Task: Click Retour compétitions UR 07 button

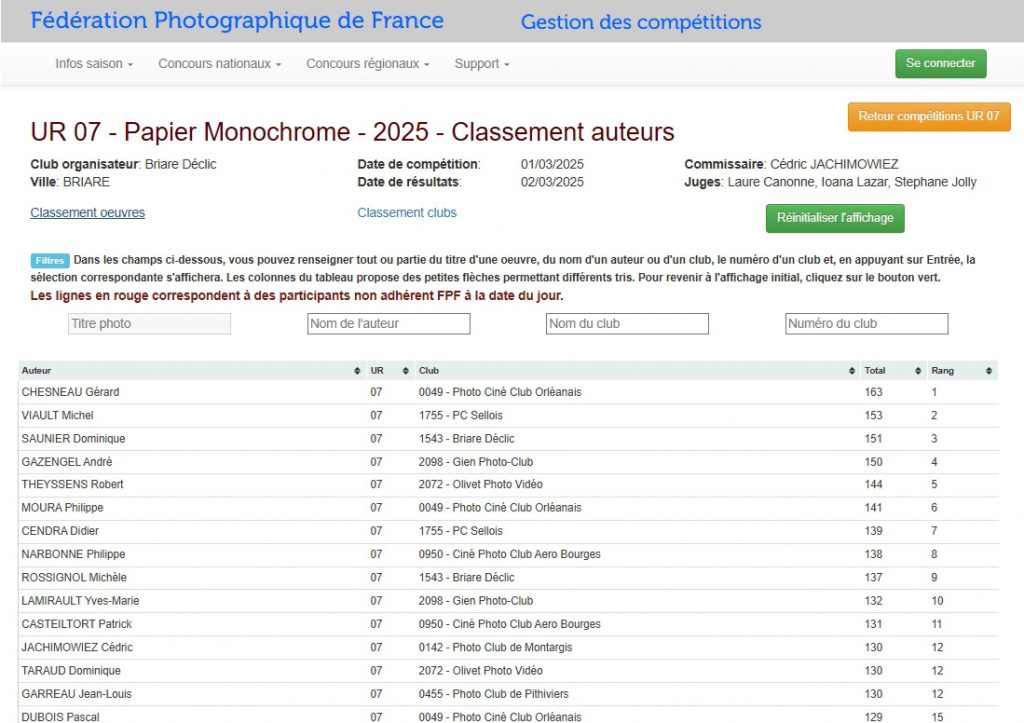Action: click(x=928, y=117)
